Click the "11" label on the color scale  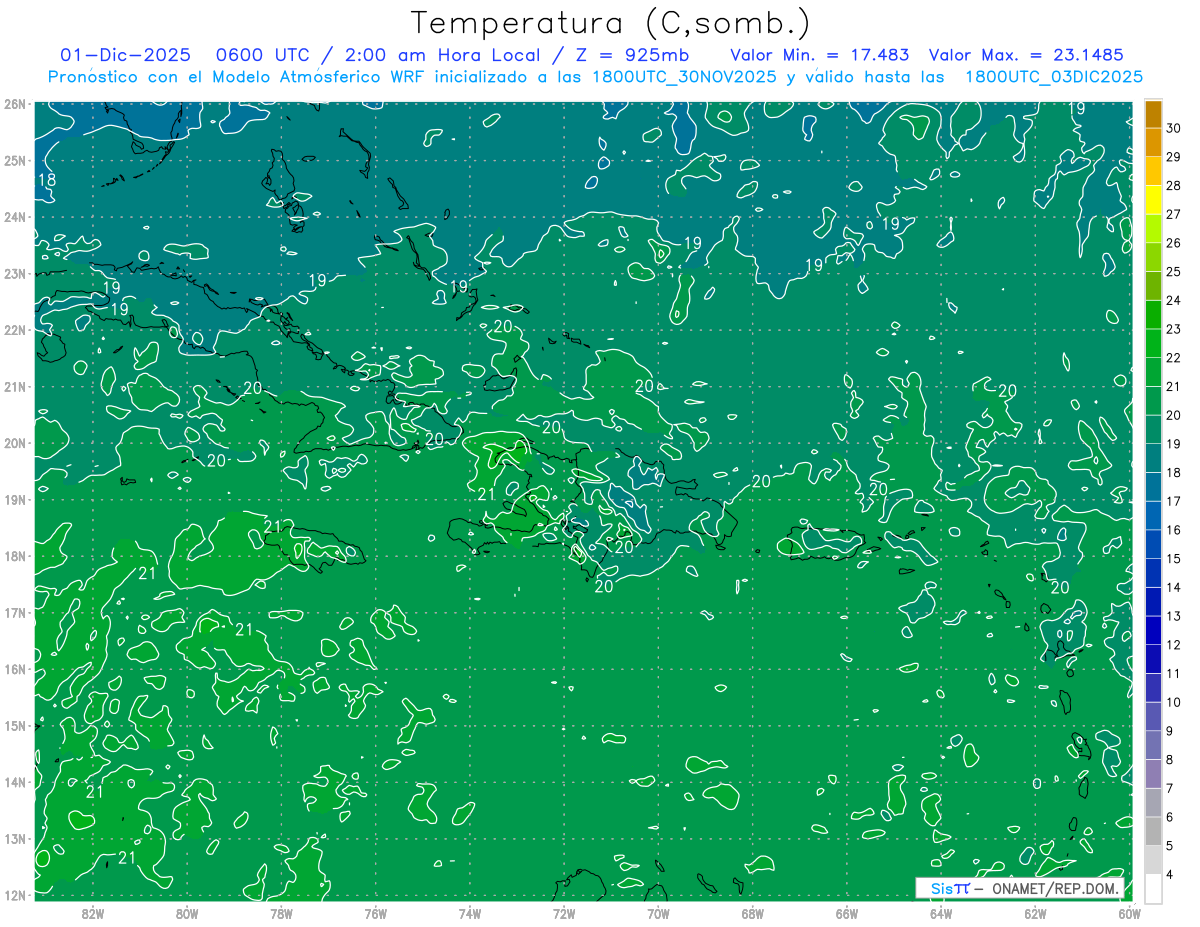click(1174, 673)
